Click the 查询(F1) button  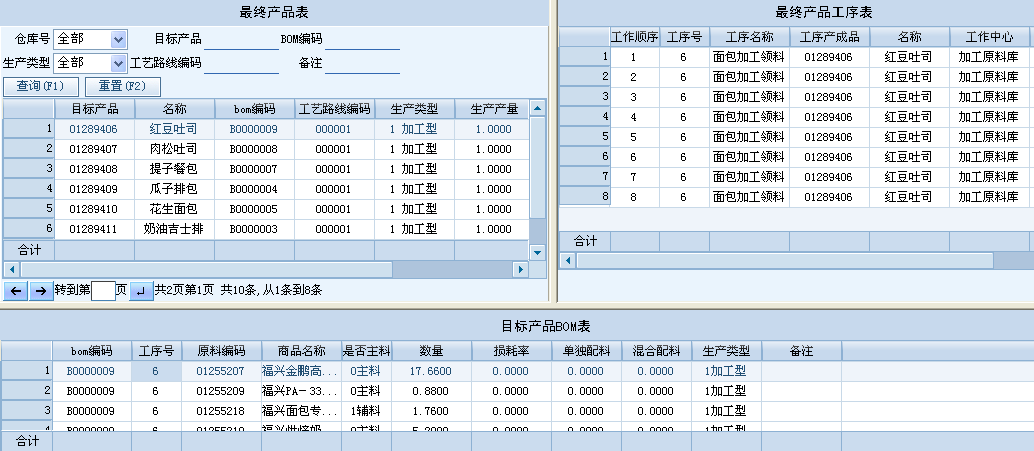41,86
